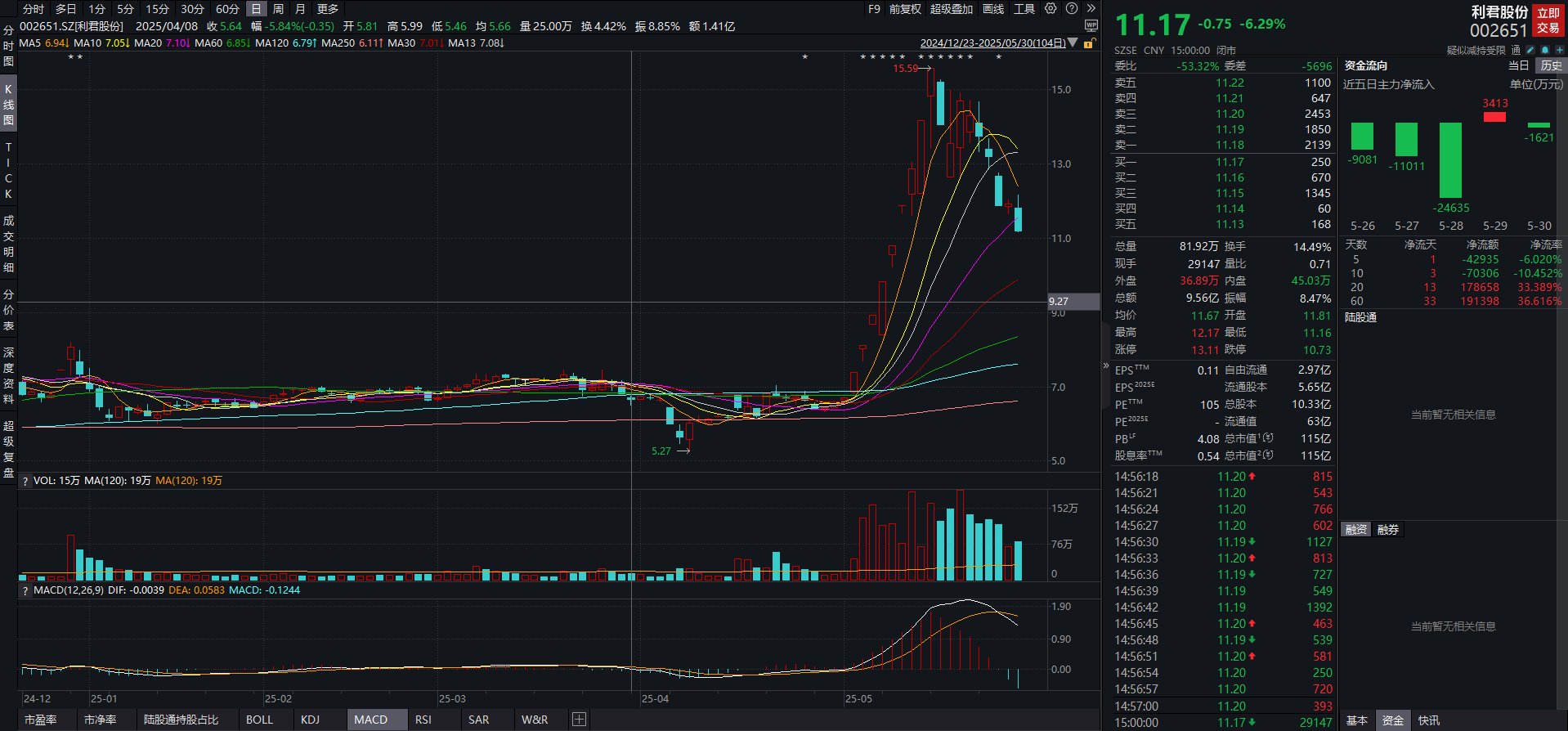1568x731 pixels.
Task: Select the 融券 toggle
Action: pyautogui.click(x=1388, y=530)
